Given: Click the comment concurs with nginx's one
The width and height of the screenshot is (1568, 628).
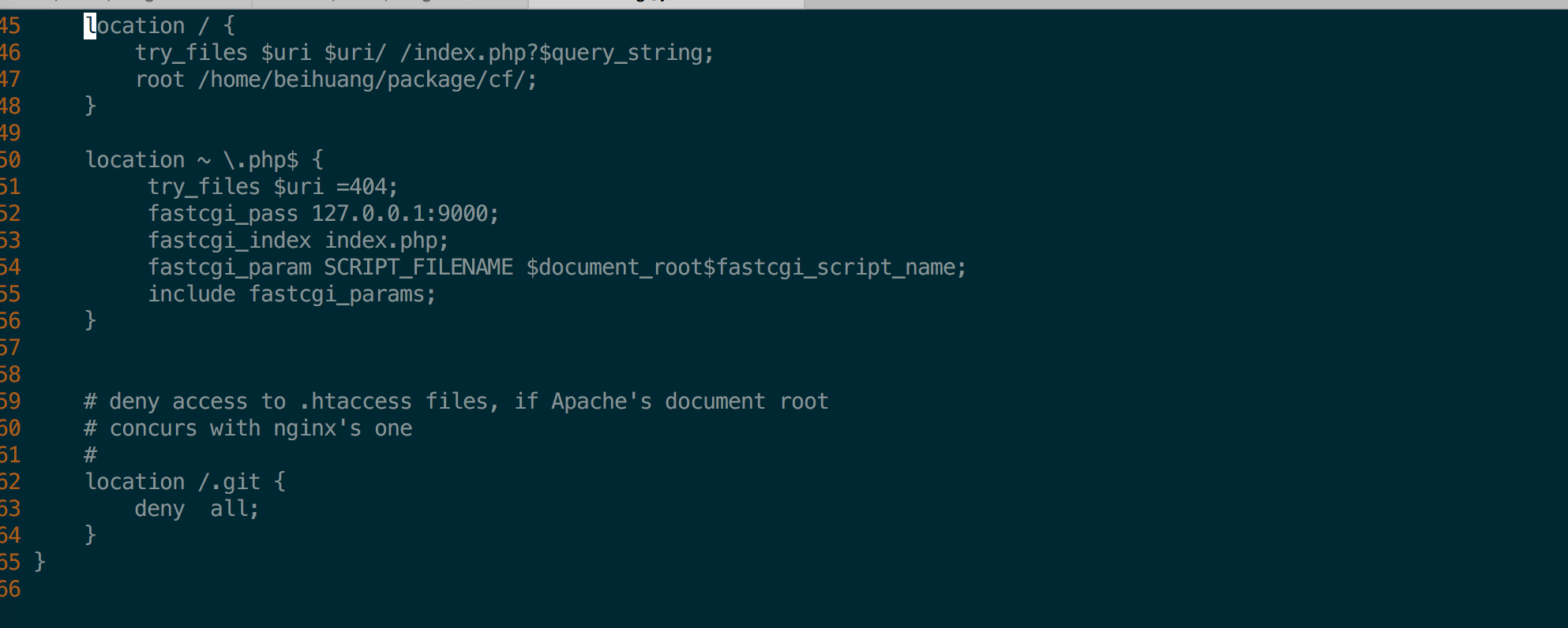Looking at the screenshot, I should coord(249,428).
